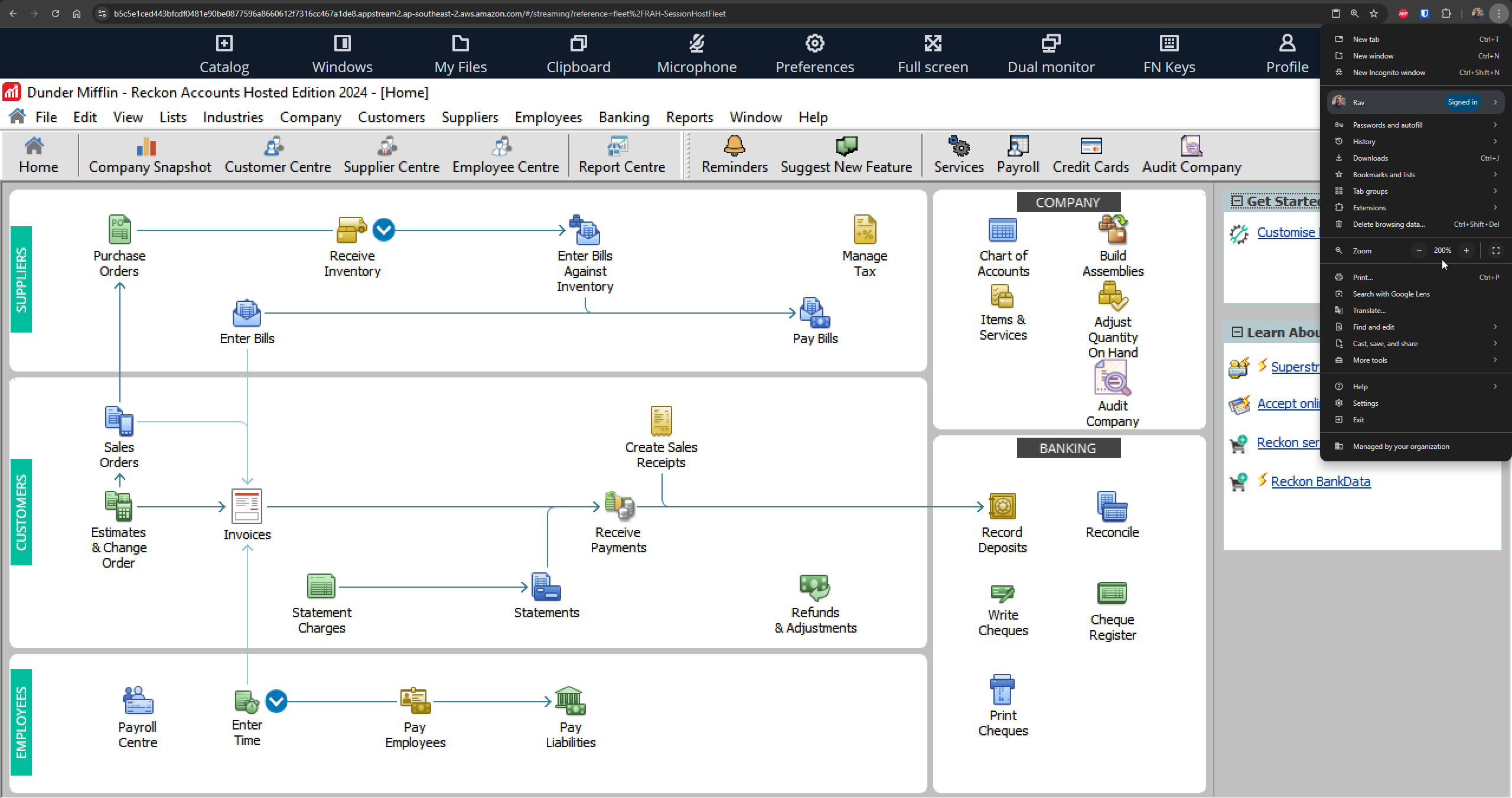Click the browser address bar
Viewport: 1512px width, 798px height.
click(709, 14)
